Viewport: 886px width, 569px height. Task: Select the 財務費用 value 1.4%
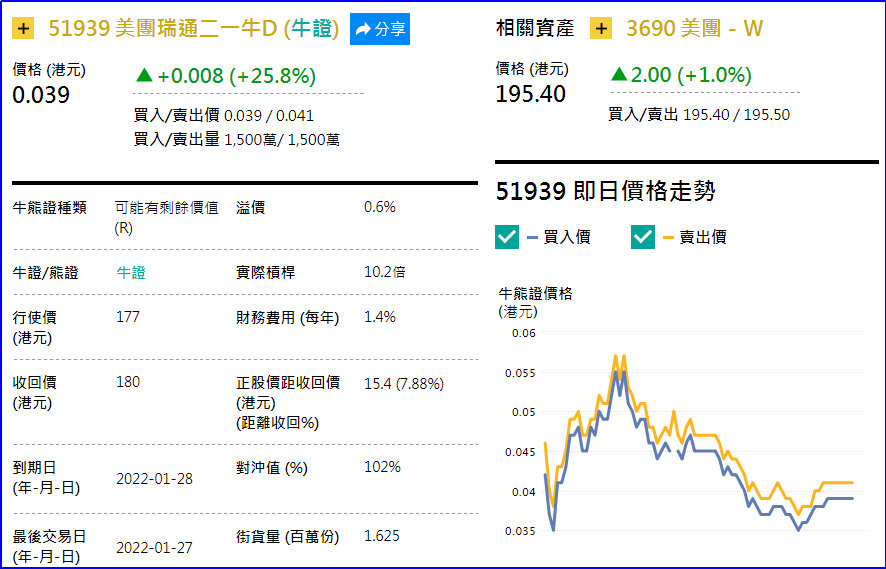[380, 317]
